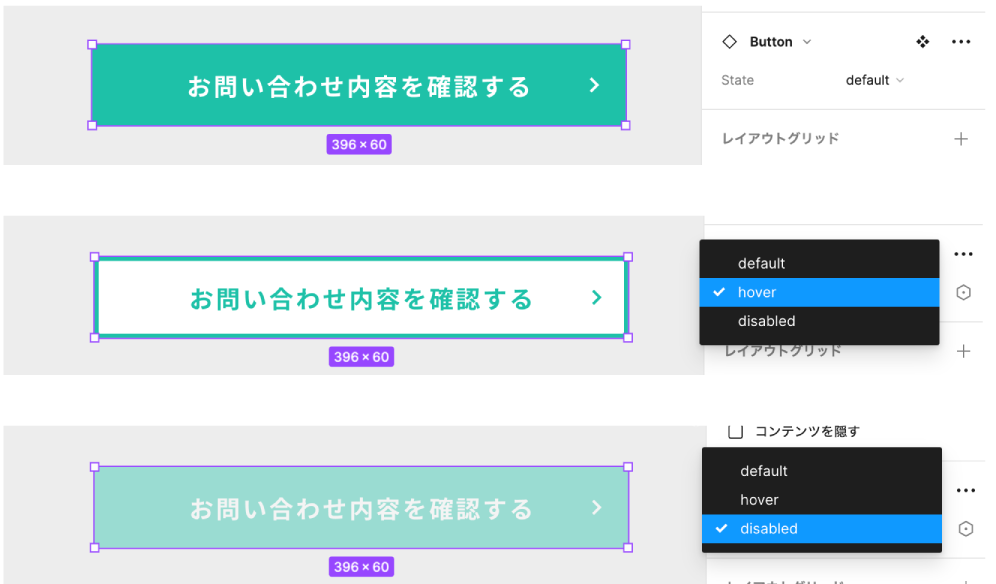Open the more options ellipsis beside Button
The width and height of the screenshot is (996, 584).
tap(960, 42)
